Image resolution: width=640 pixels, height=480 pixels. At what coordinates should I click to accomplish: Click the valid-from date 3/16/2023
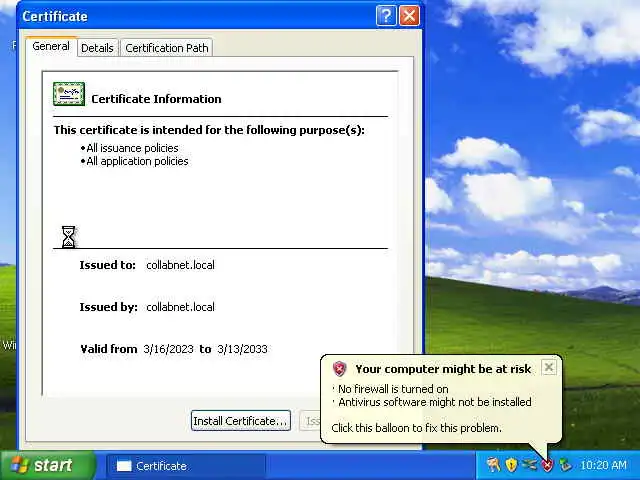[168, 349]
